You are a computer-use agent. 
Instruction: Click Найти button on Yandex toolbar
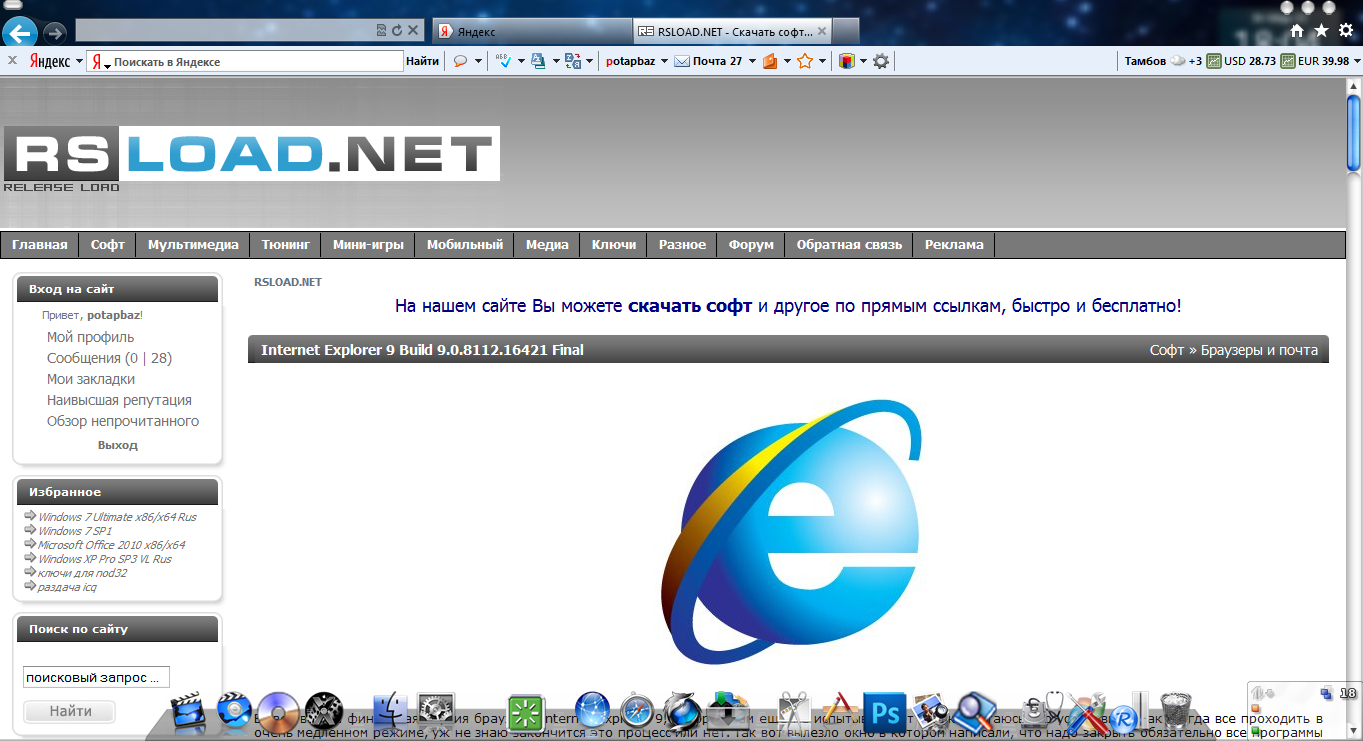click(422, 61)
